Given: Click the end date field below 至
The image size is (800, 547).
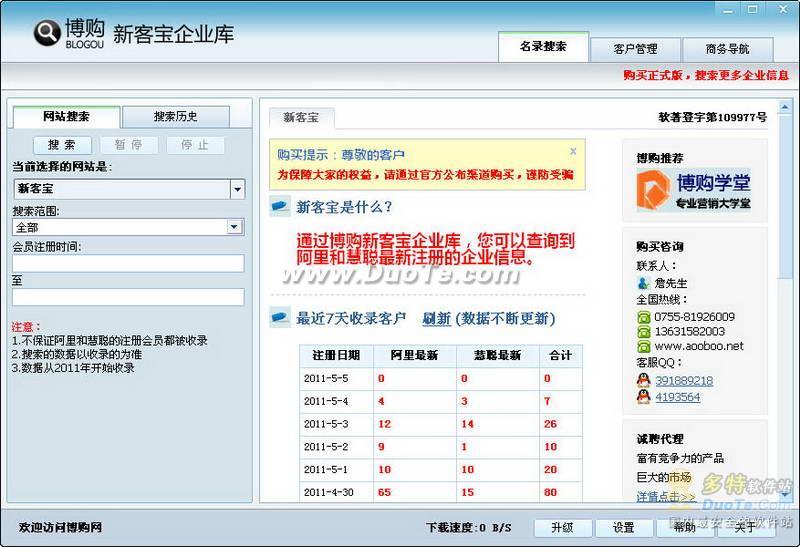Looking at the screenshot, I should pos(128,297).
